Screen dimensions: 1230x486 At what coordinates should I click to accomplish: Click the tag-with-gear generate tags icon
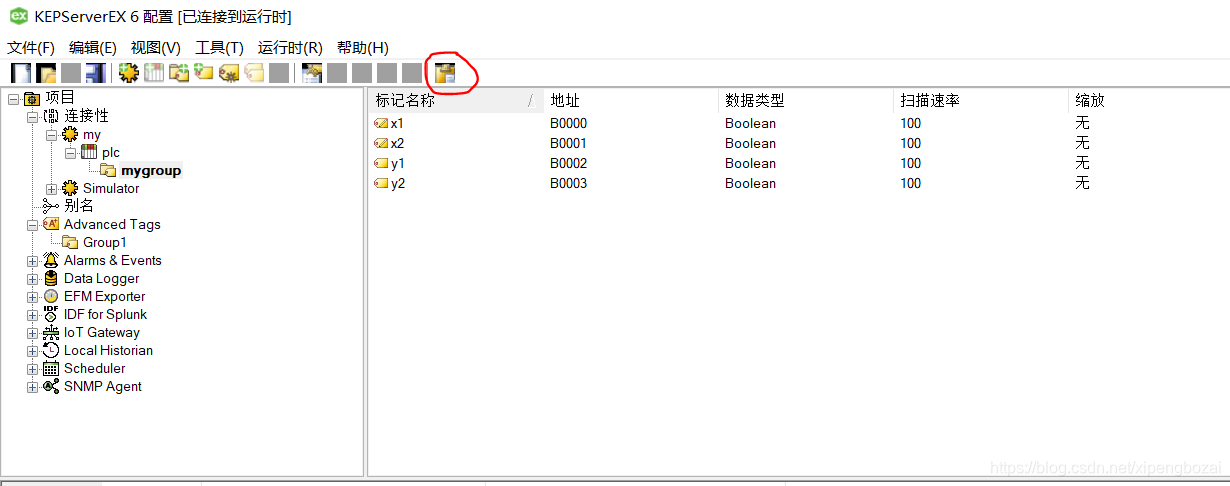pos(229,73)
